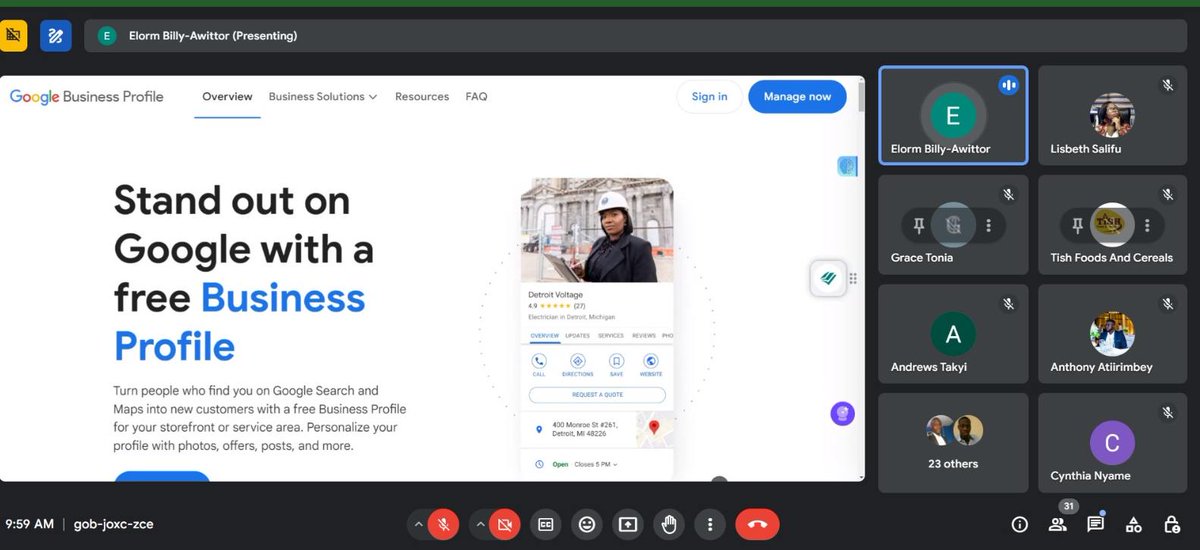Click the map pin thumbnail beside the address

tap(653, 429)
